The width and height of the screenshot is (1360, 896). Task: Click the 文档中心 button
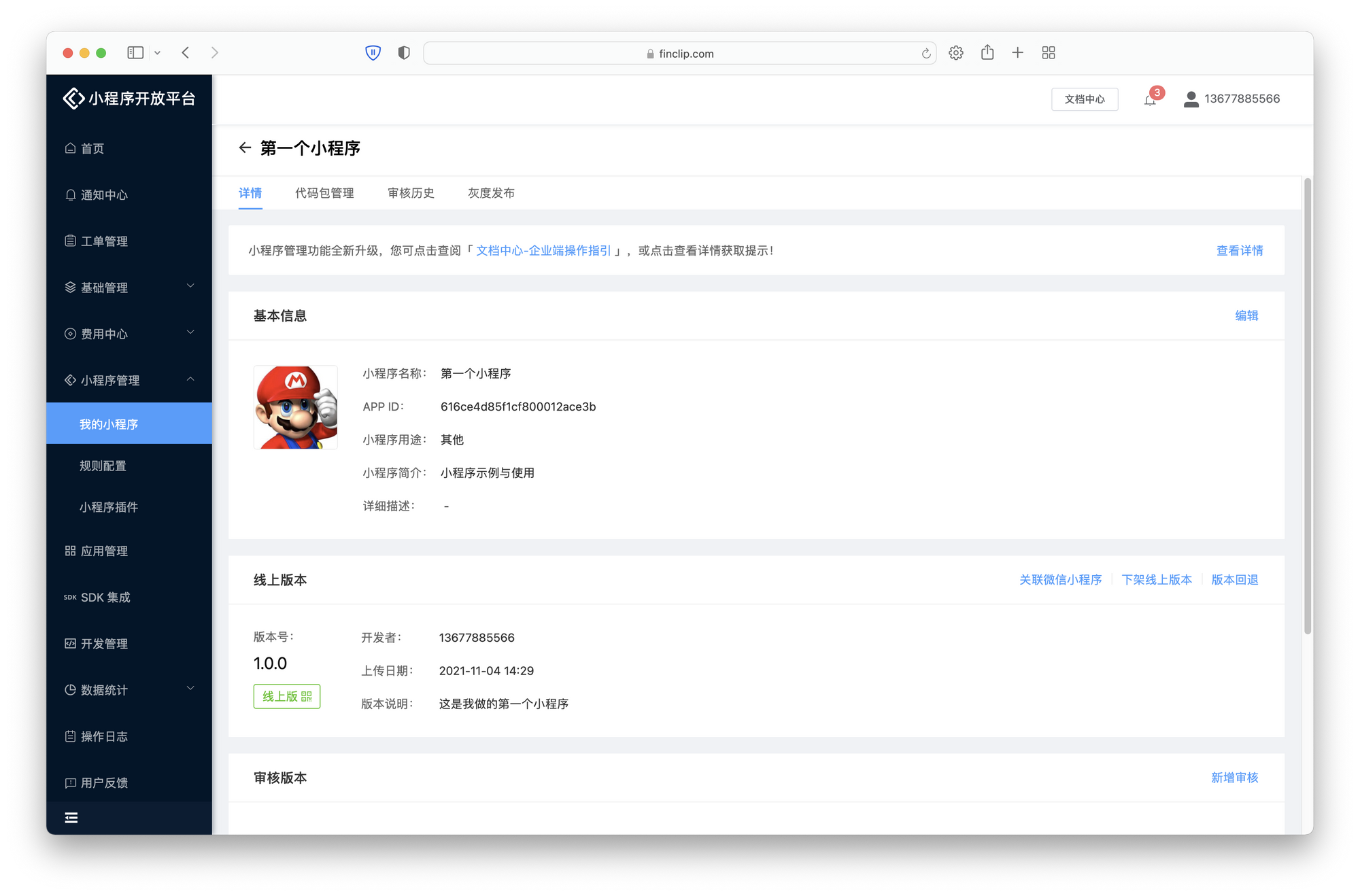[x=1084, y=99]
